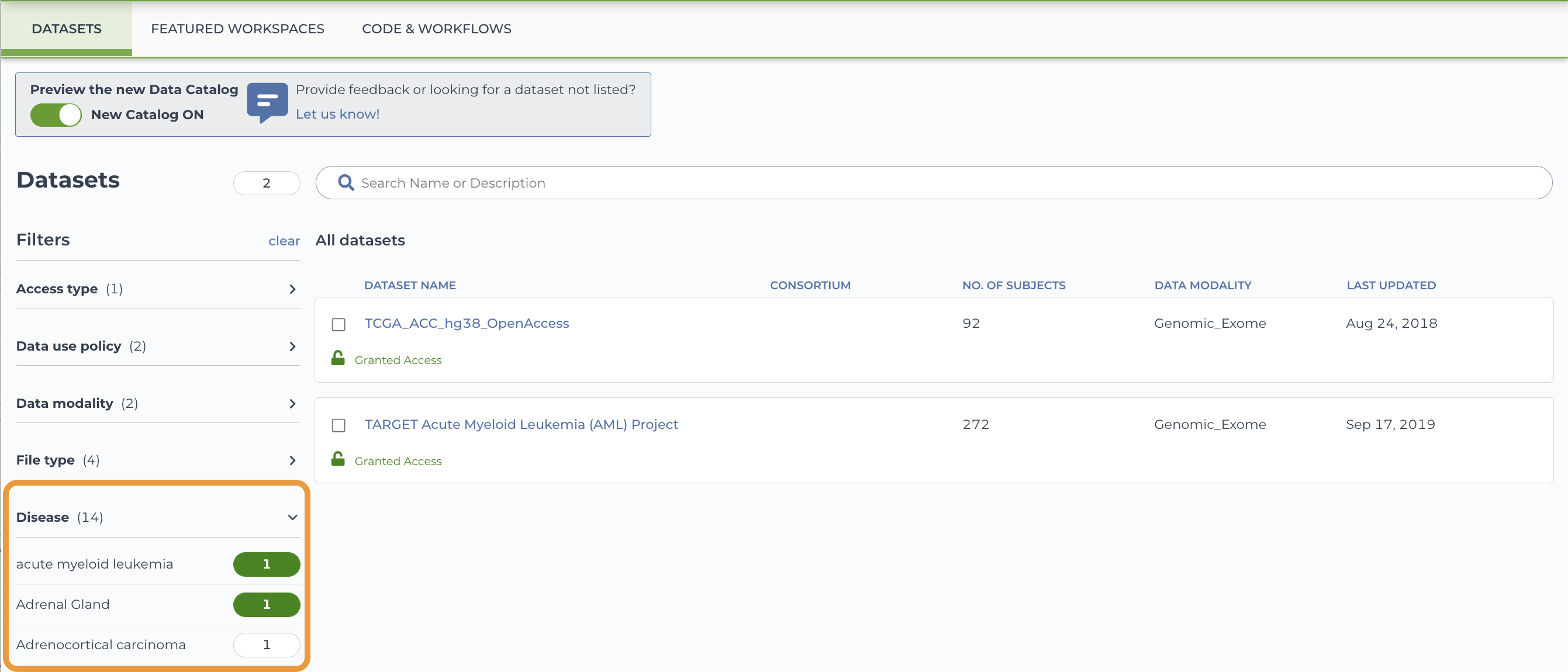Viewport: 1568px width, 672px height.
Task: Open TARGET Acute Myeloid Leukemia (AML) Project
Action: 521,424
